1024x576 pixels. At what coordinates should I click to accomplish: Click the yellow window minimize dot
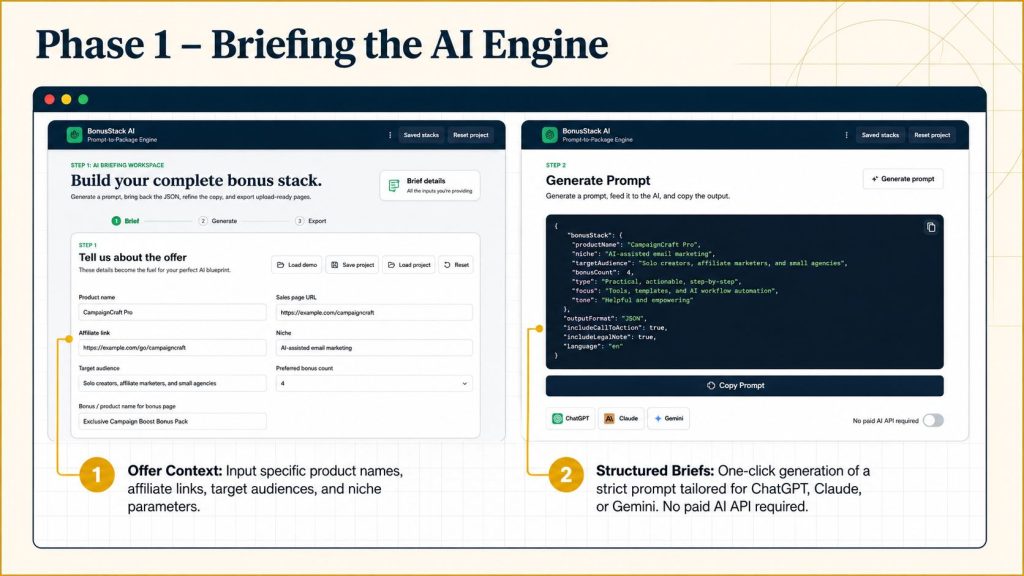[66, 99]
